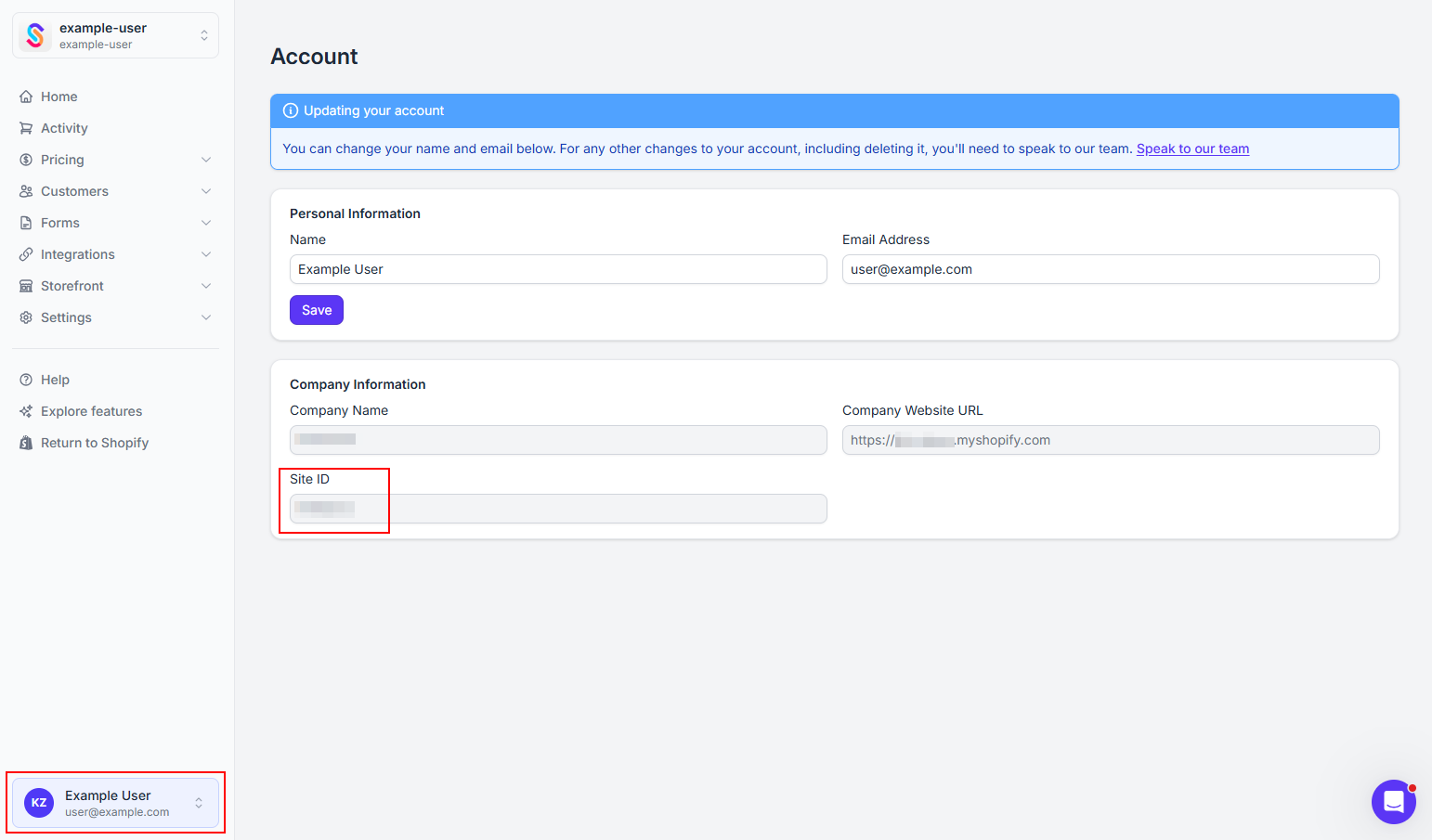1432x840 pixels.
Task: Expand the Storefront submenu chevron
Action: click(206, 286)
